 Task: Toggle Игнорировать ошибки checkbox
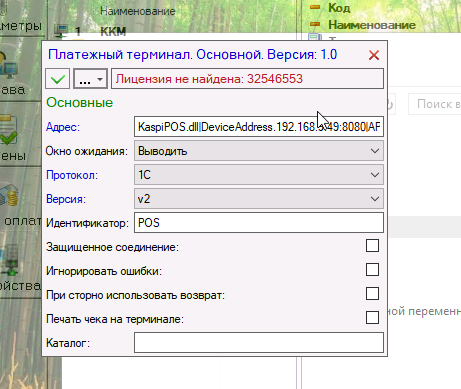point(372,270)
